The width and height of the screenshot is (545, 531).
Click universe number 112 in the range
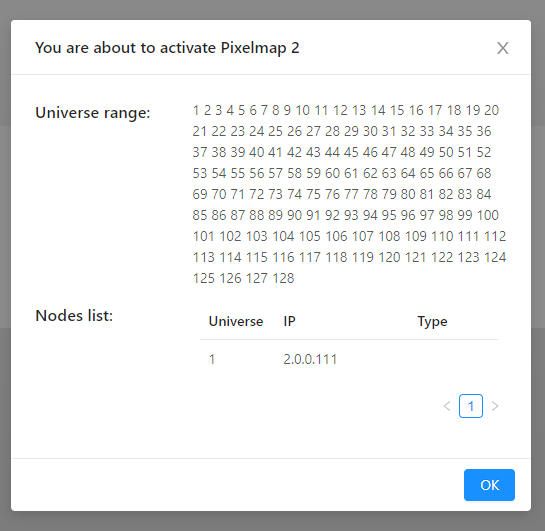pyautogui.click(x=495, y=237)
